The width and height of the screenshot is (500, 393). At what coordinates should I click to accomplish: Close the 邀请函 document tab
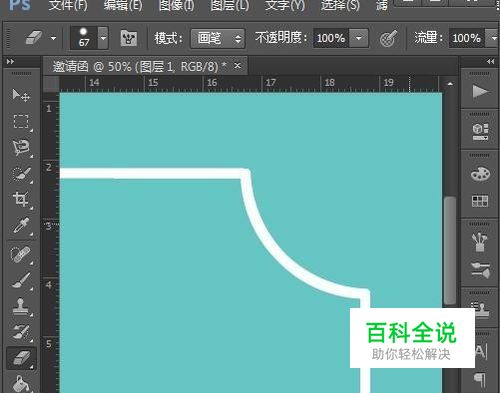(x=237, y=65)
